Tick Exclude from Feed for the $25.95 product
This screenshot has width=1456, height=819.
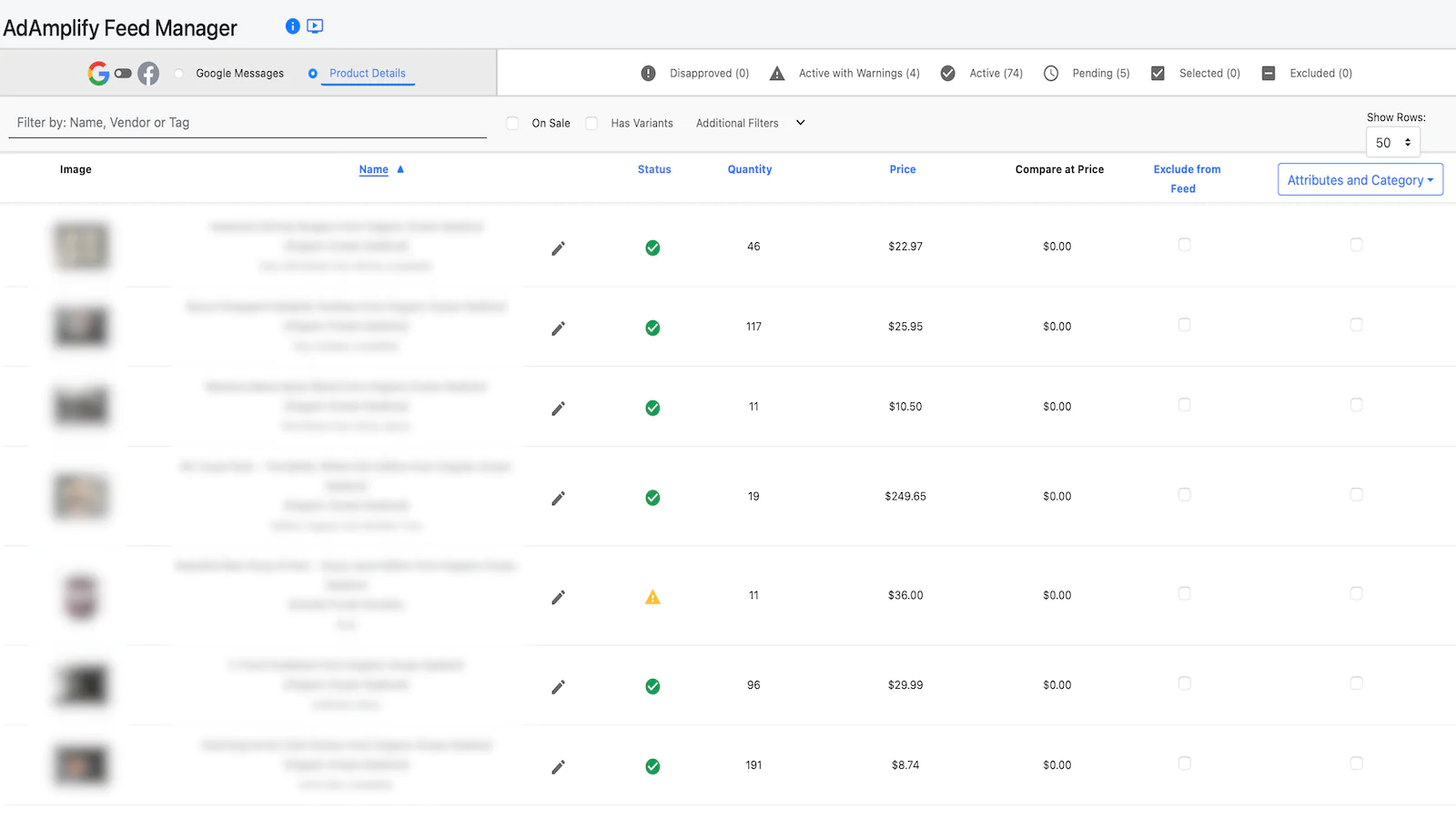1184,325
